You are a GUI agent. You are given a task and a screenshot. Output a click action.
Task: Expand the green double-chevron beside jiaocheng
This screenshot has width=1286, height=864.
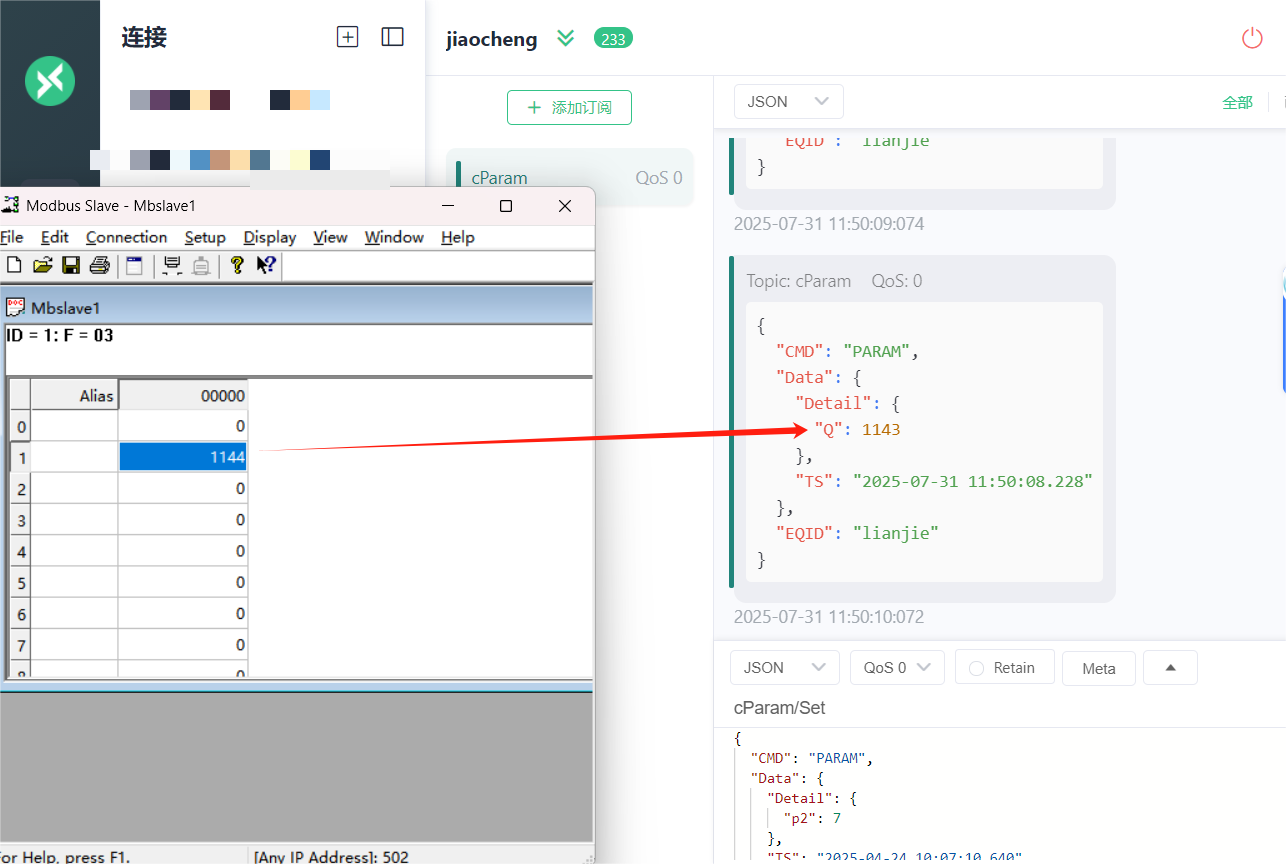[566, 38]
